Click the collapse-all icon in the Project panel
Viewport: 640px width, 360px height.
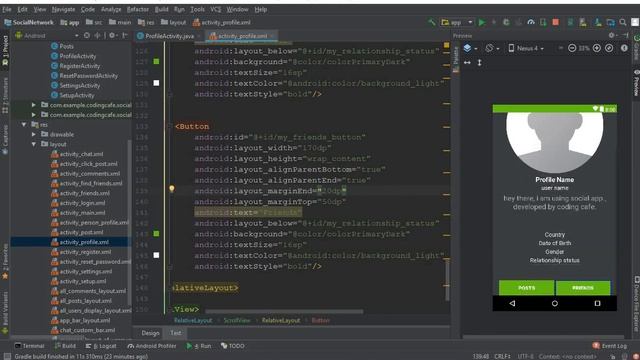97,36
